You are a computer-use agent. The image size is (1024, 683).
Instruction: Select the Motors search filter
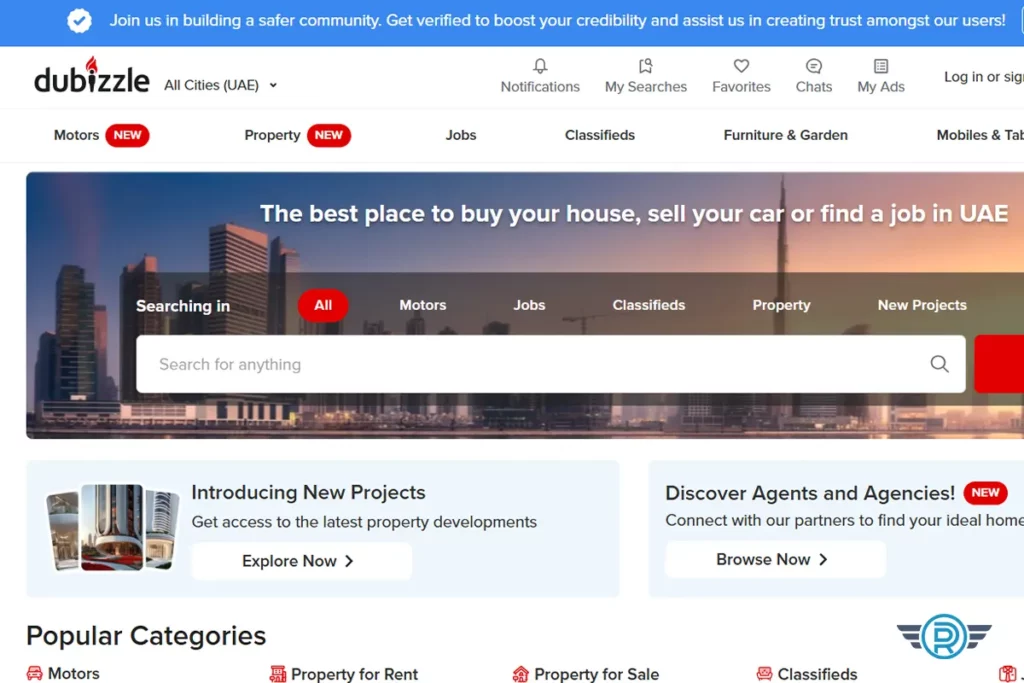point(423,305)
